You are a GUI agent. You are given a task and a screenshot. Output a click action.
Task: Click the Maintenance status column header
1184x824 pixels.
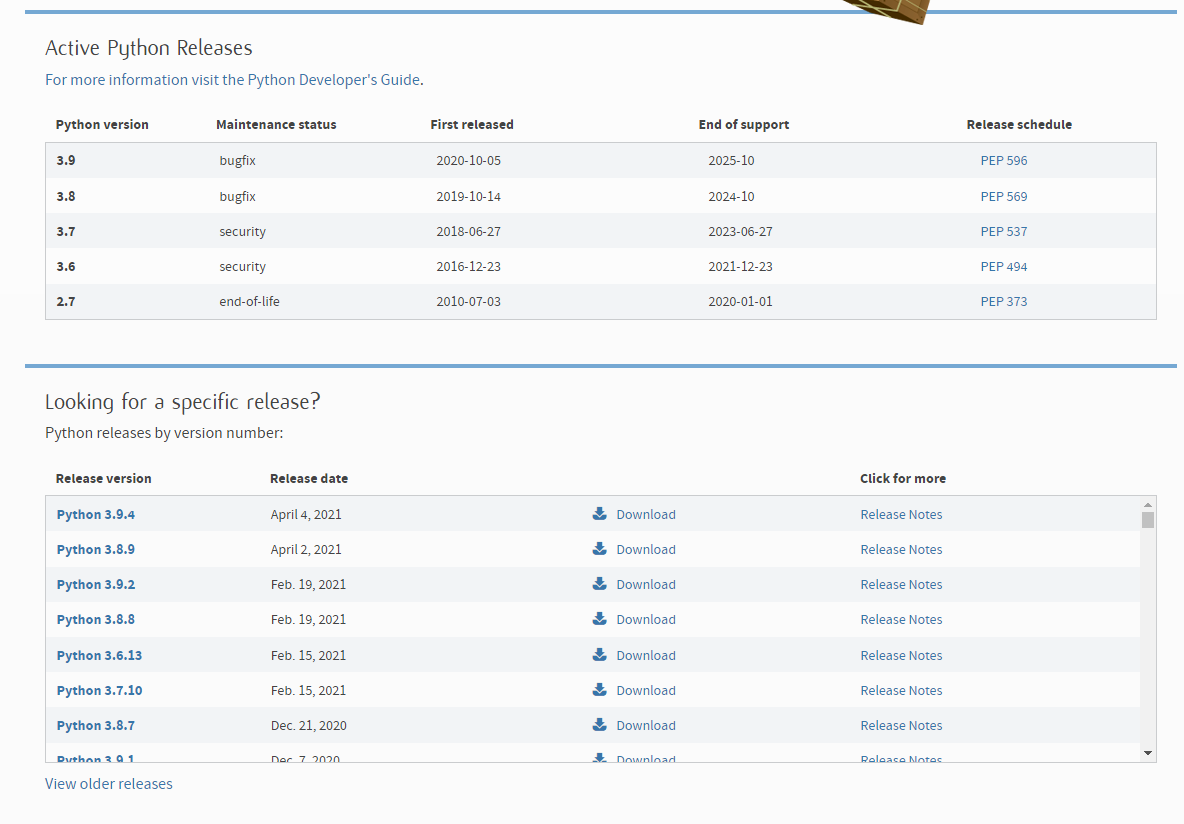pyautogui.click(x=276, y=125)
